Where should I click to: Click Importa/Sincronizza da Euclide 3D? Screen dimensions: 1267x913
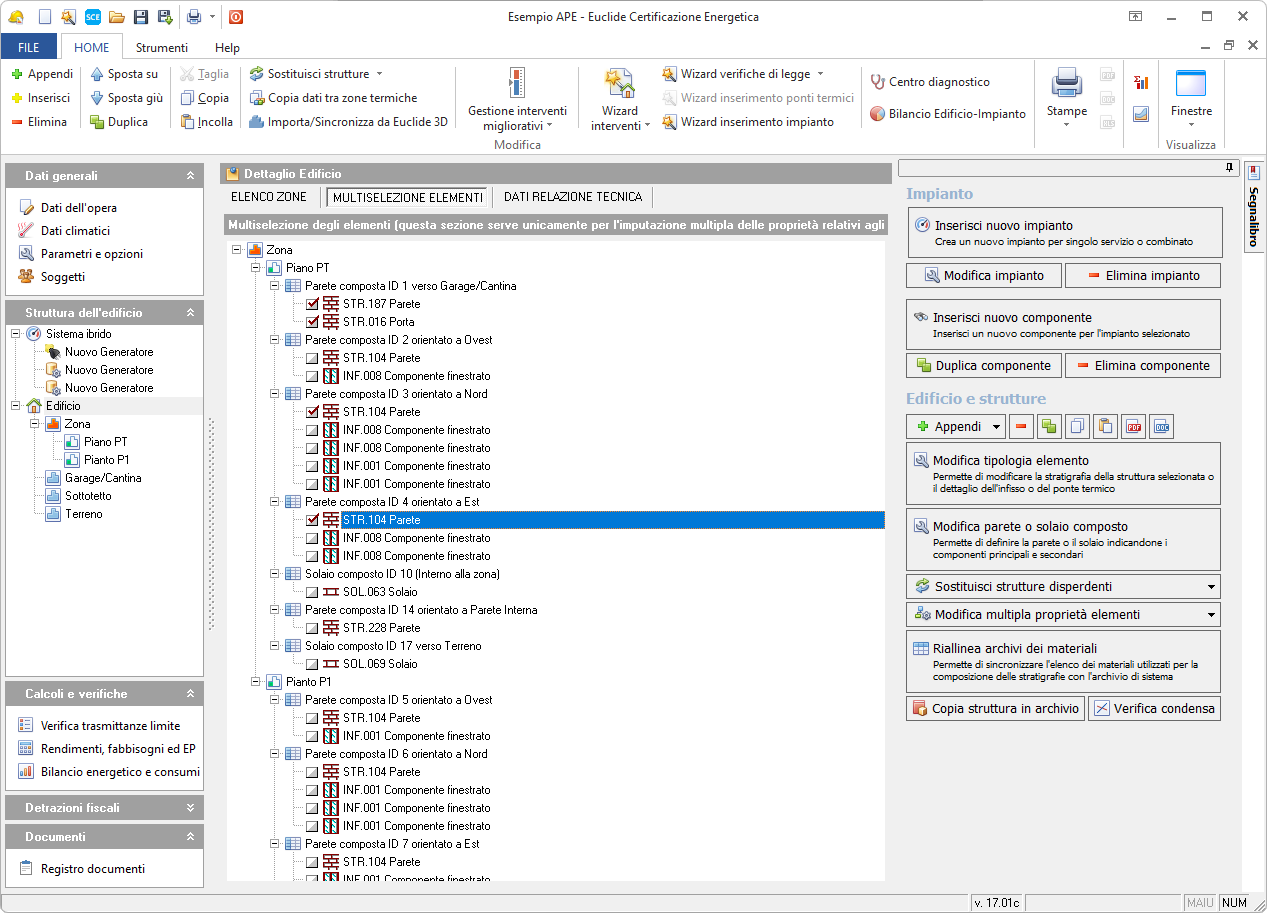348,122
